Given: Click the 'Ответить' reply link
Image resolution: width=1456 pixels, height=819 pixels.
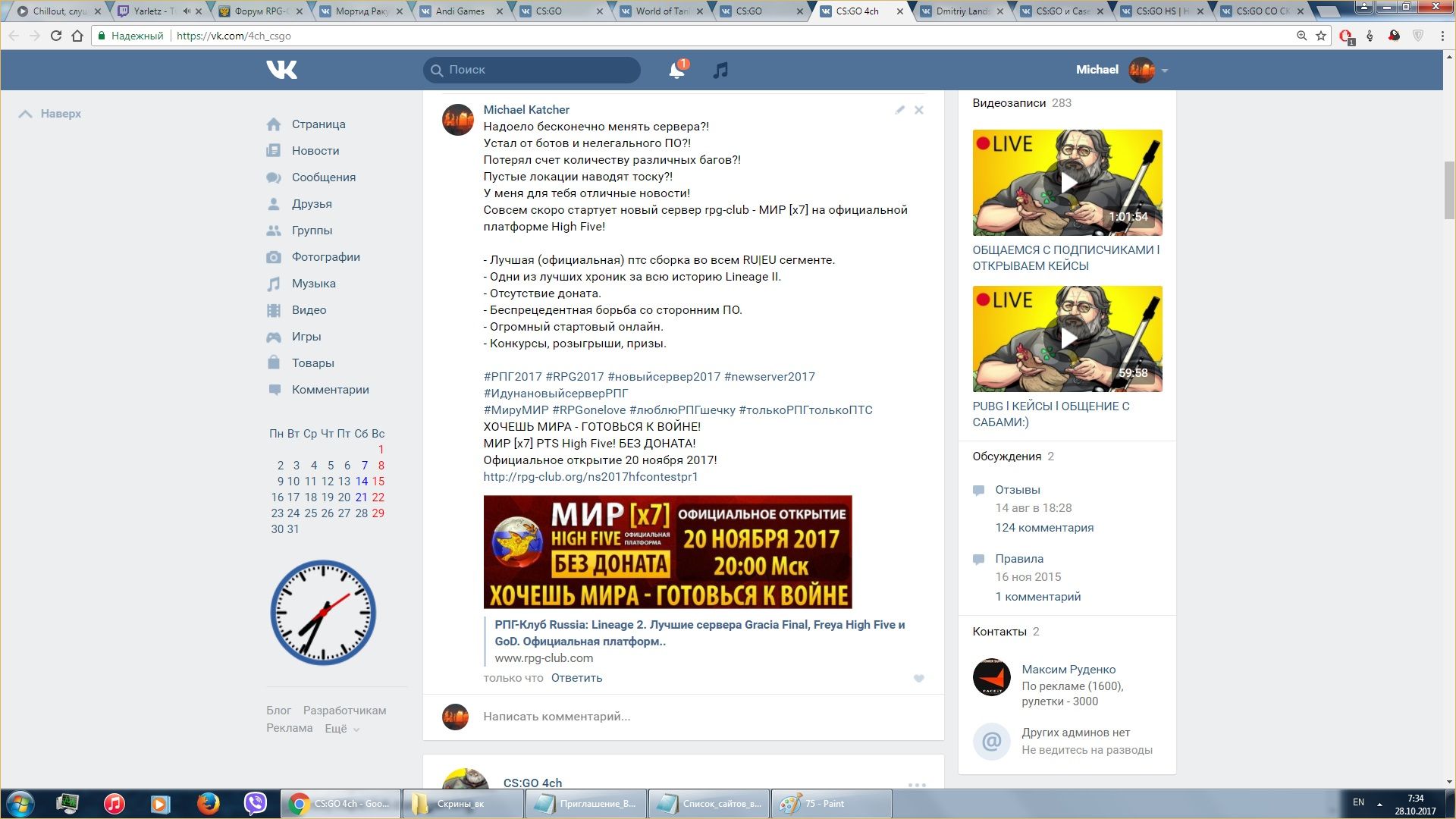Looking at the screenshot, I should point(576,678).
